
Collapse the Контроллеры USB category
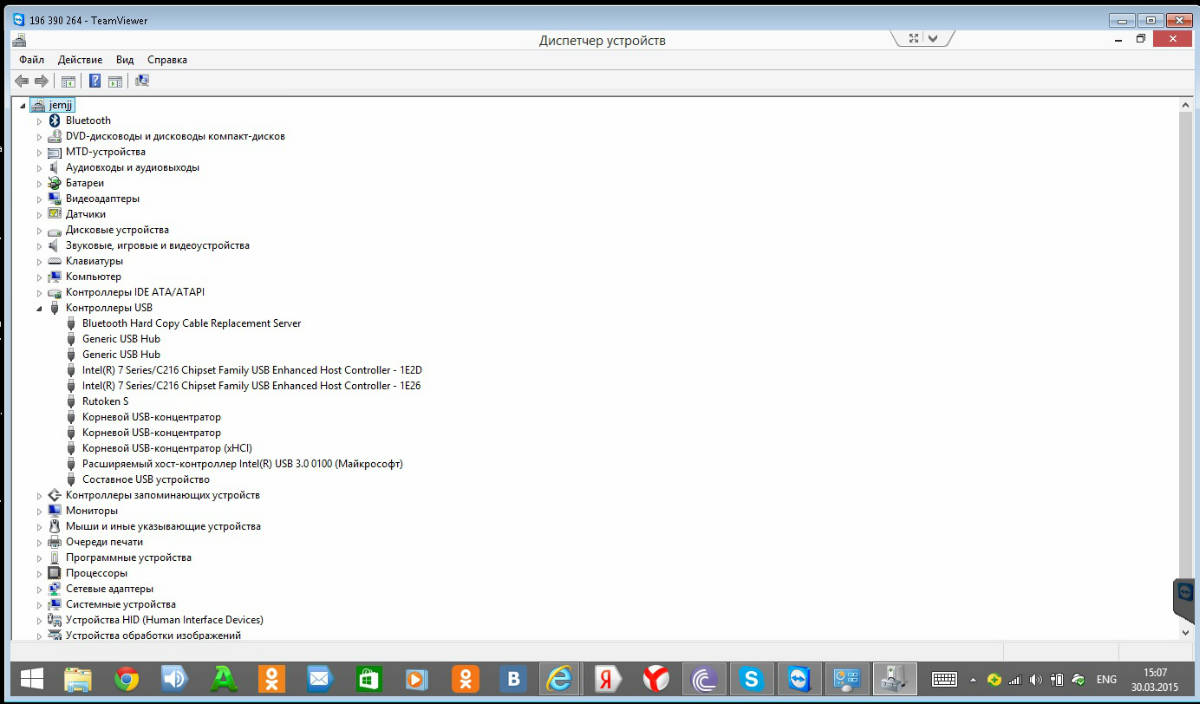(x=40, y=308)
